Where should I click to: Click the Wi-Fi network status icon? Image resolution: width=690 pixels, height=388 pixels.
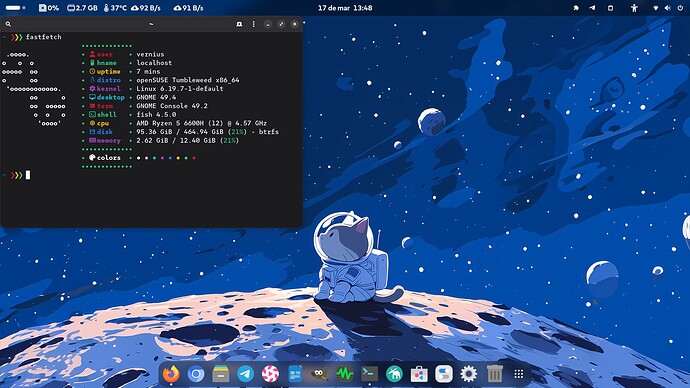[656, 8]
